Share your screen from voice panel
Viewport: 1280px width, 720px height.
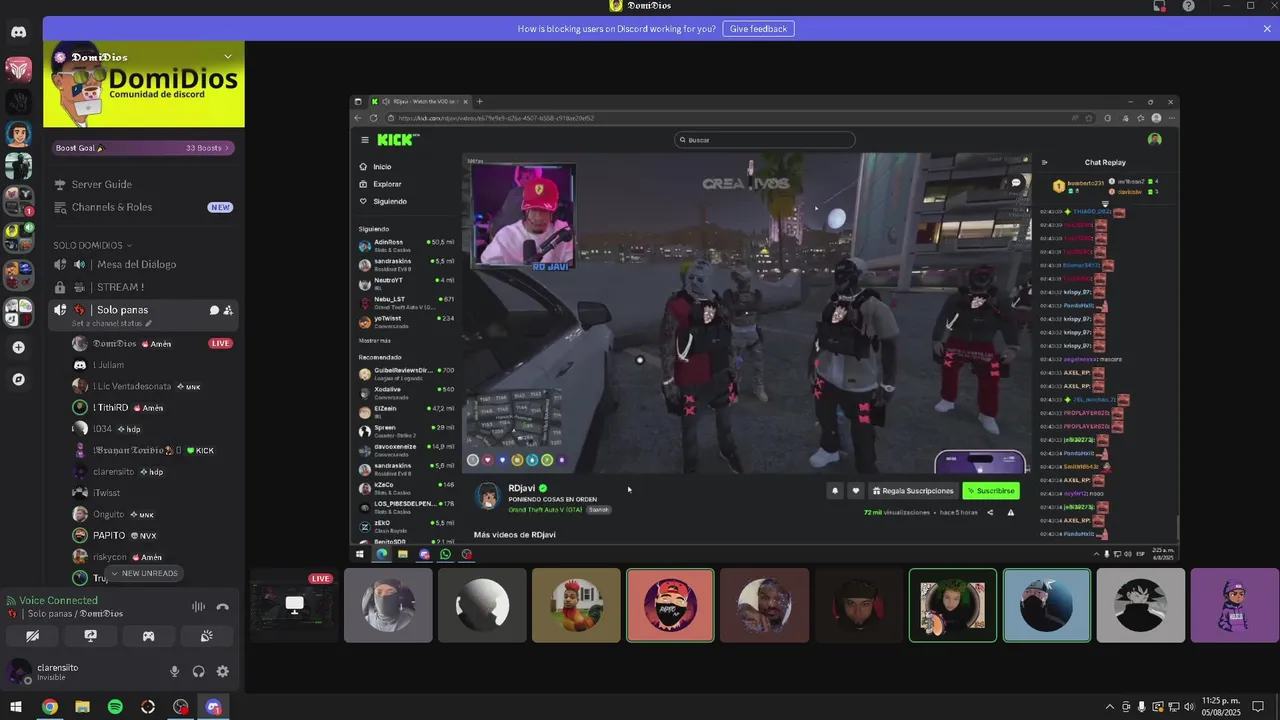point(90,636)
